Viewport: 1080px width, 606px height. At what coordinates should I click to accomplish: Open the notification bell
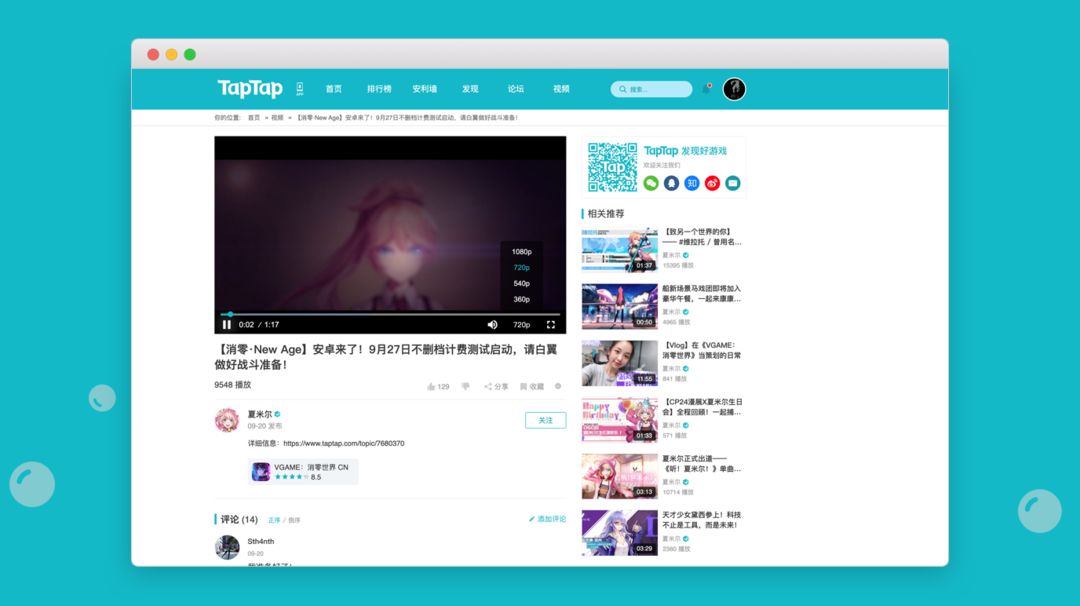pyautogui.click(x=707, y=89)
